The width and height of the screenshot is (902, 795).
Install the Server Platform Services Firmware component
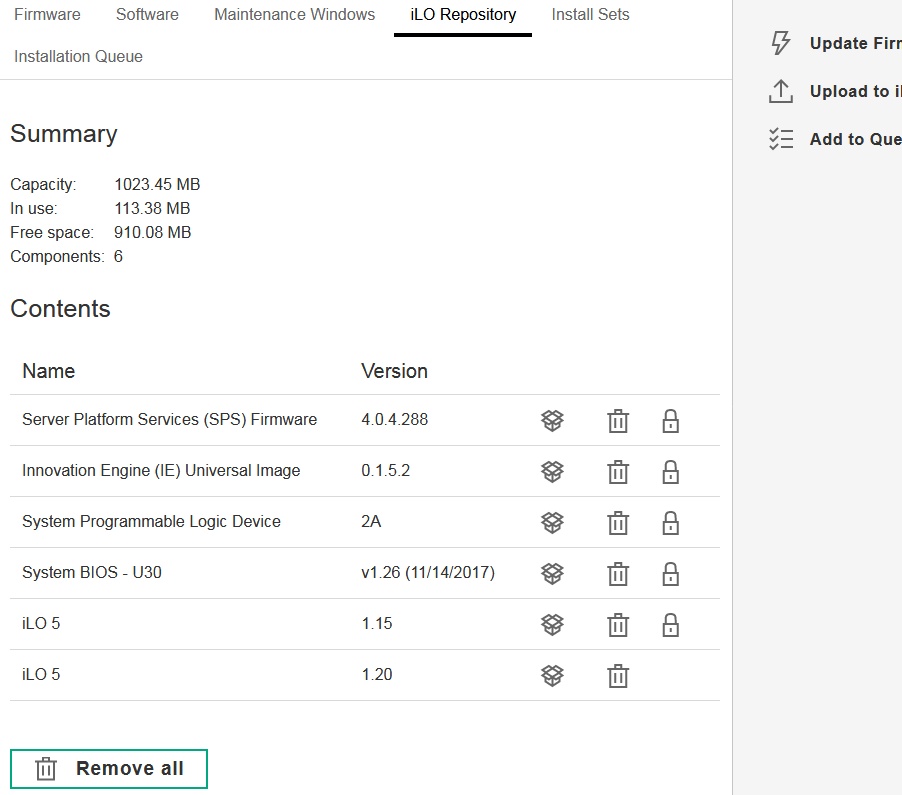(552, 420)
